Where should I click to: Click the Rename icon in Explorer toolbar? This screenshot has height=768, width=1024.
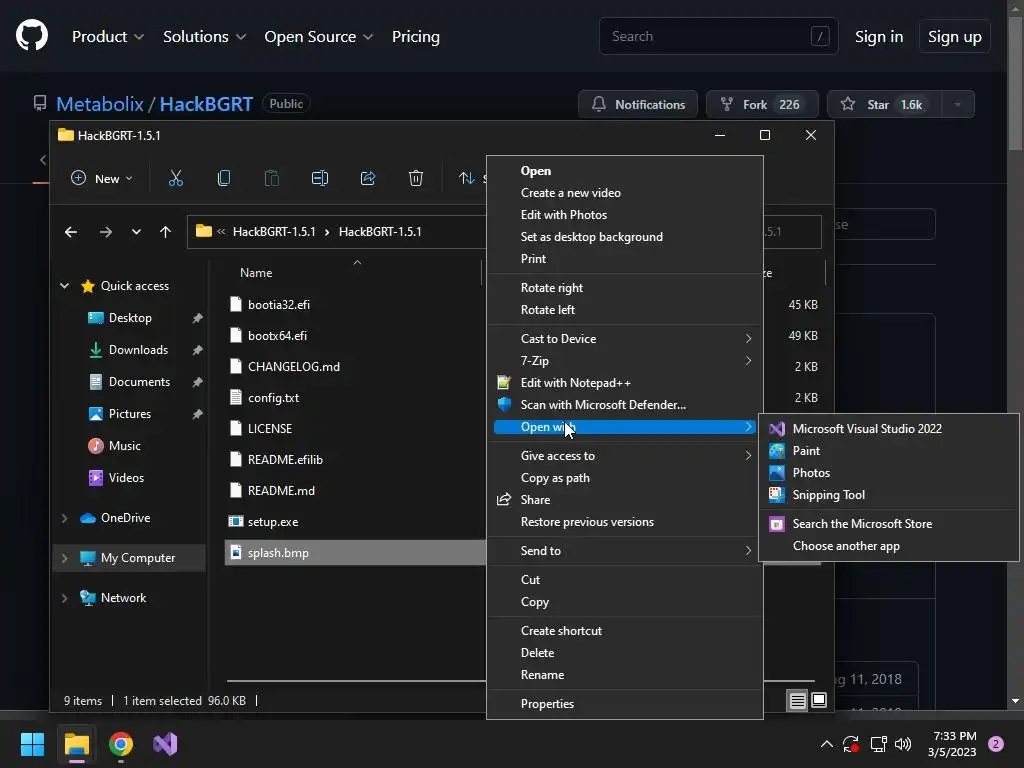(x=319, y=178)
